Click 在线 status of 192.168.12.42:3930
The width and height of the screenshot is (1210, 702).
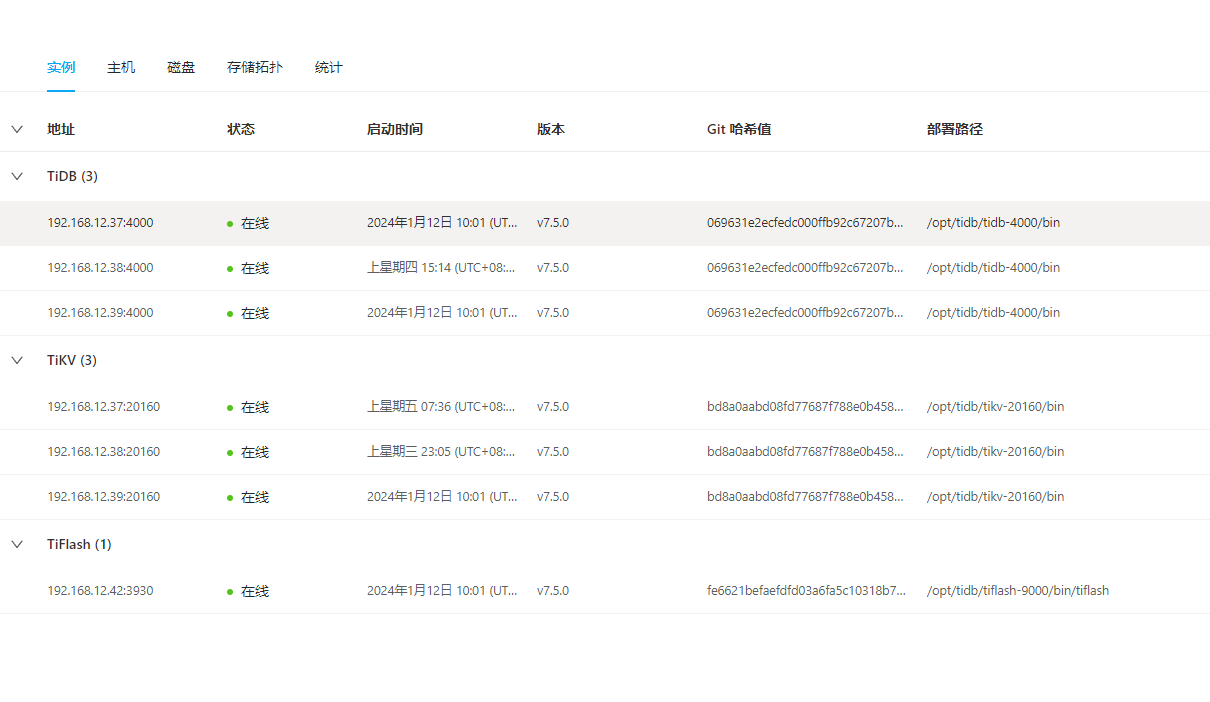(x=248, y=591)
